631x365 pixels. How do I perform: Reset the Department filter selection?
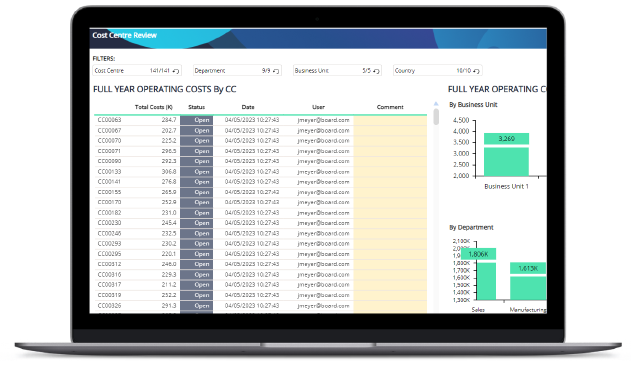coord(276,71)
